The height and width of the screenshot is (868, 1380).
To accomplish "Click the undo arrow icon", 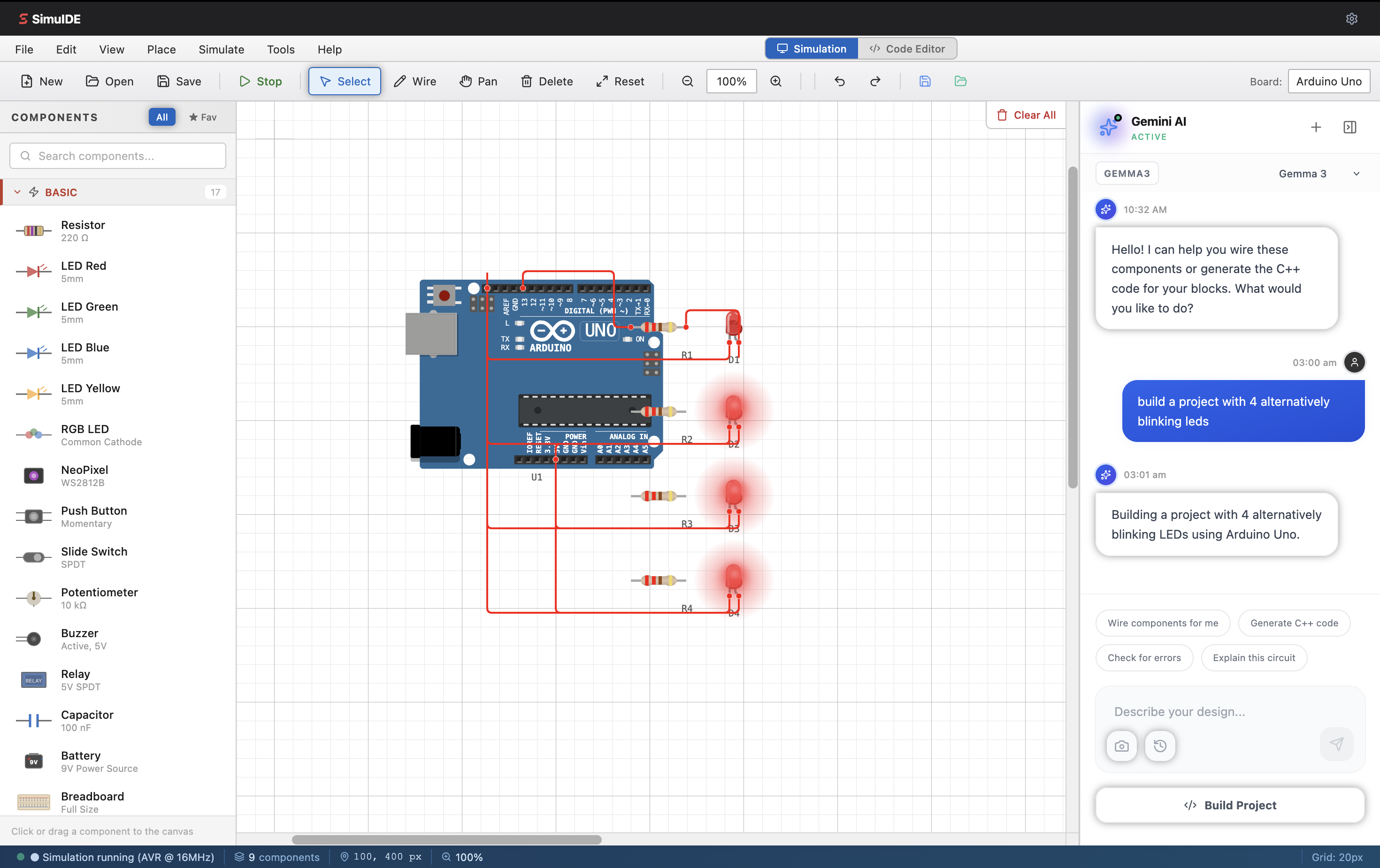I will [x=840, y=81].
